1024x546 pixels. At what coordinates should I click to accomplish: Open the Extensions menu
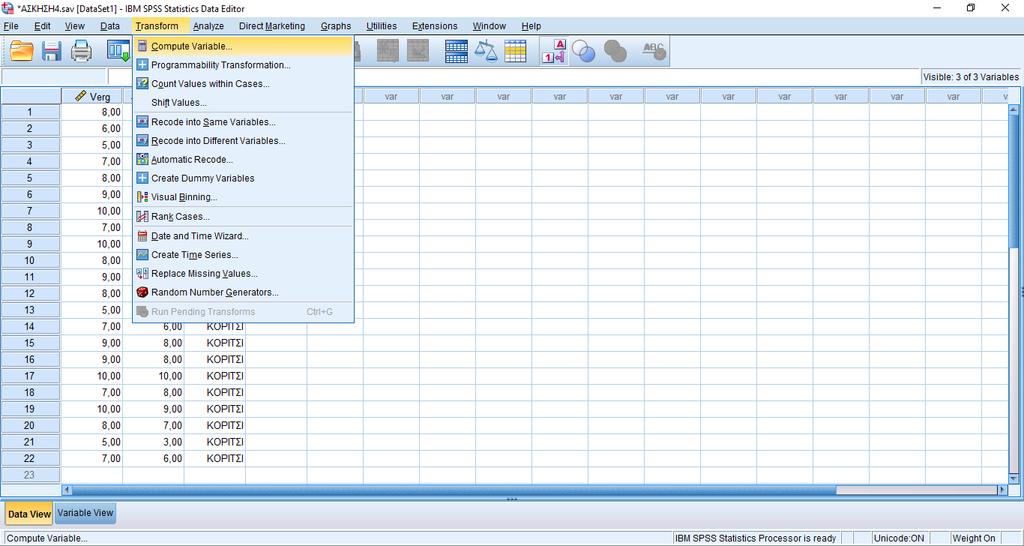click(434, 26)
